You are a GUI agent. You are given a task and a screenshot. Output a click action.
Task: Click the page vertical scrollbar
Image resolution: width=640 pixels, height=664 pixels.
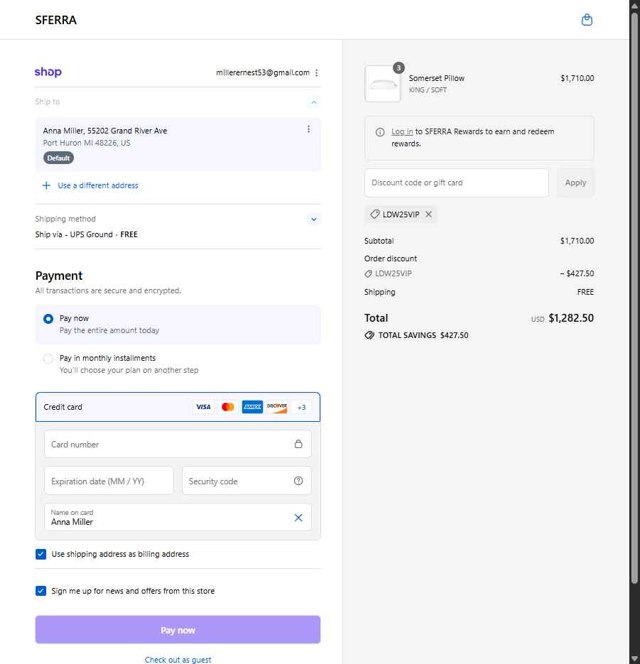[x=634, y=296]
